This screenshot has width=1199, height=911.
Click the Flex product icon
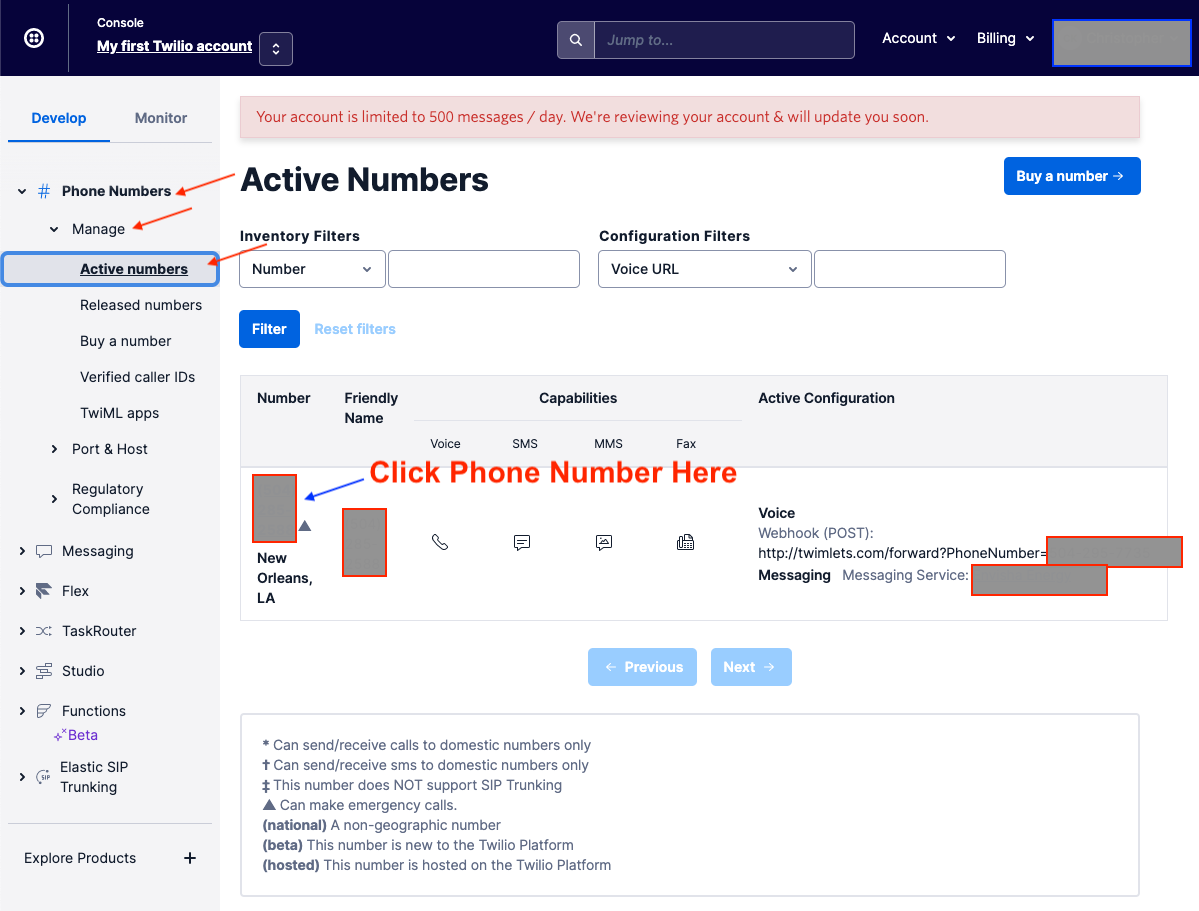pyautogui.click(x=44, y=591)
